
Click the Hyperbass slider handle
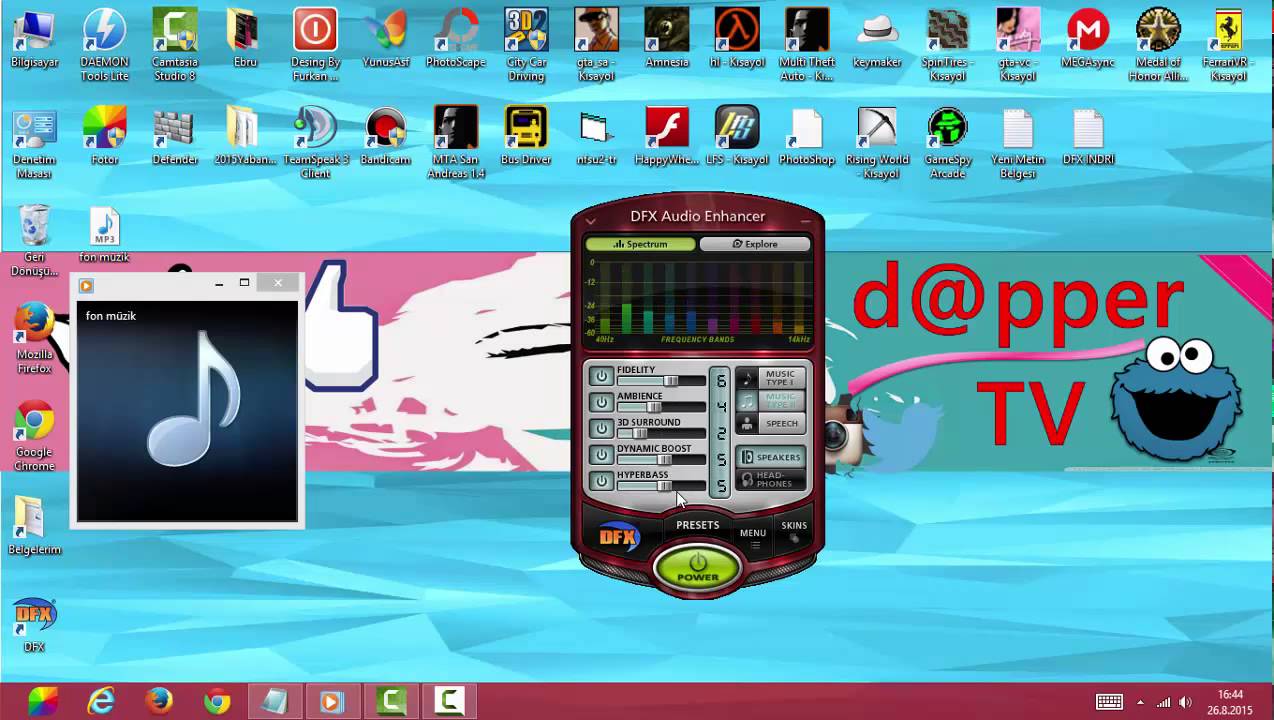[x=664, y=486]
